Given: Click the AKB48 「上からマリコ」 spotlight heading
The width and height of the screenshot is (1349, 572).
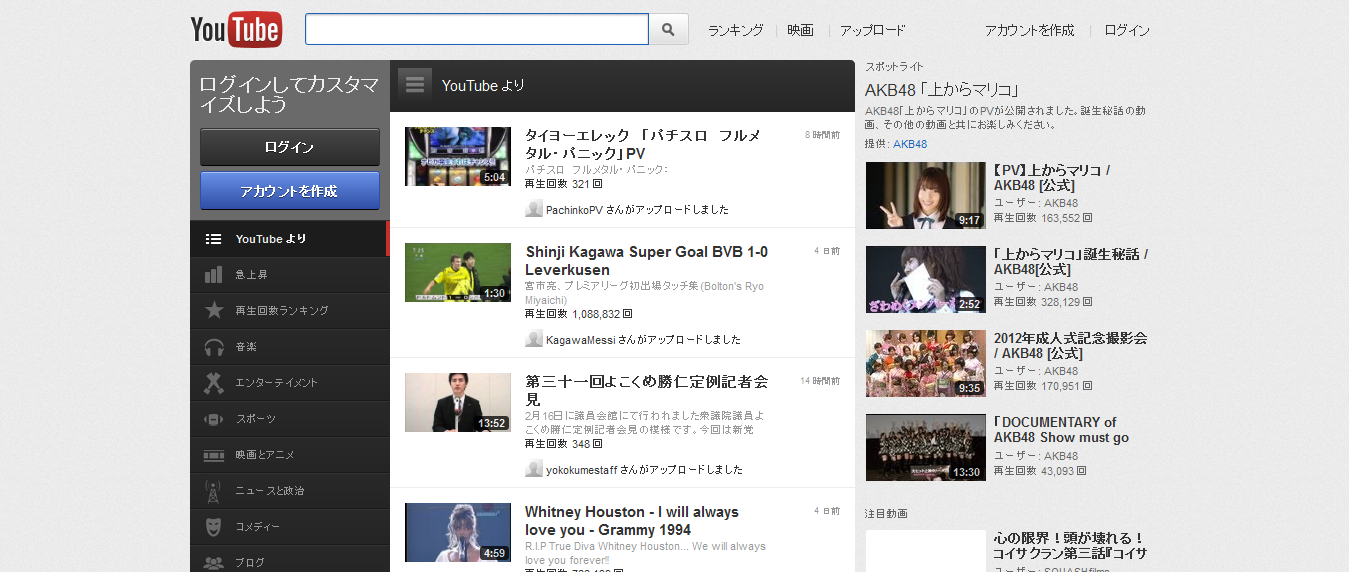Looking at the screenshot, I should 941,90.
